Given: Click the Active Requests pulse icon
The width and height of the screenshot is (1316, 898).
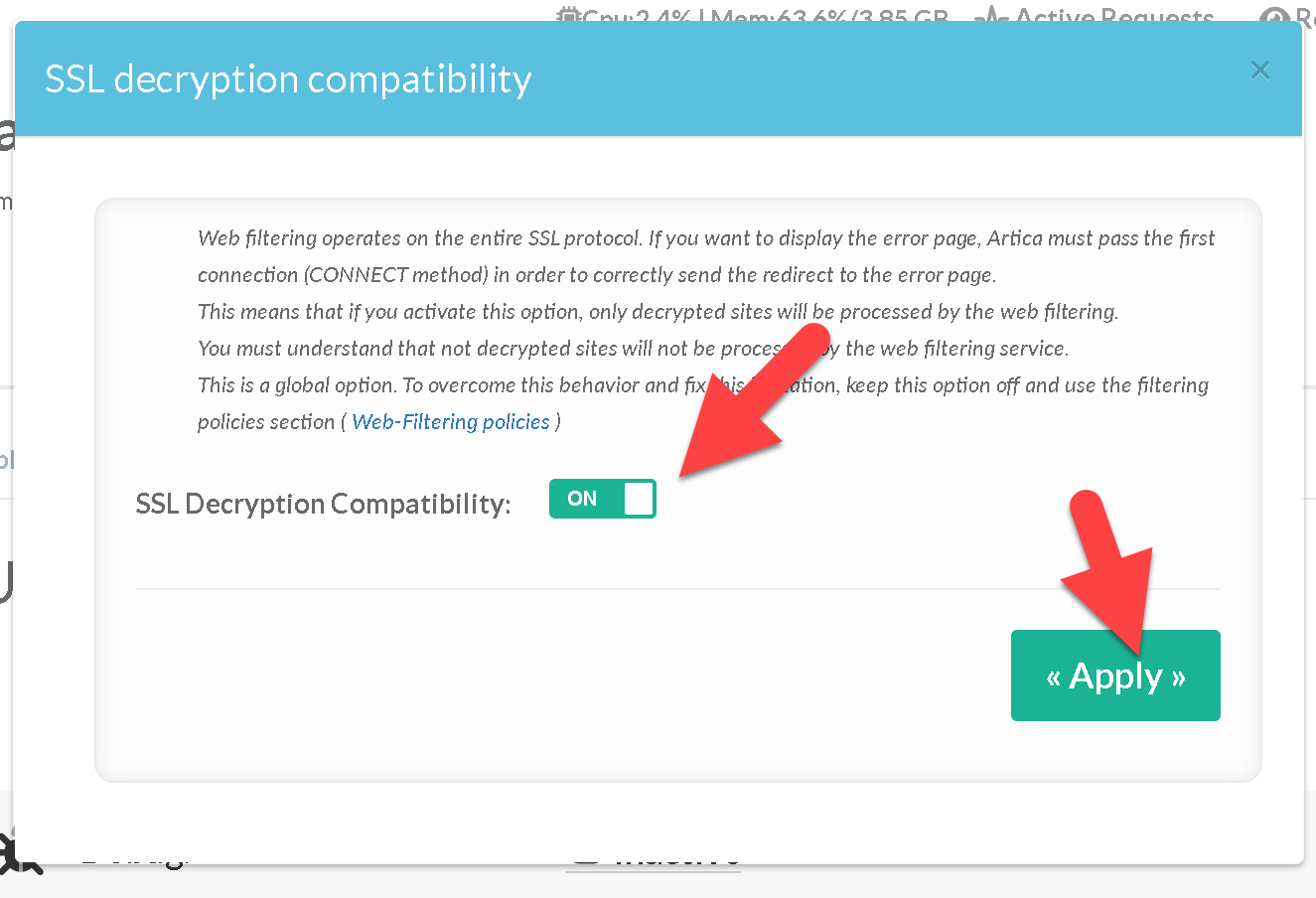Looking at the screenshot, I should point(991,17).
